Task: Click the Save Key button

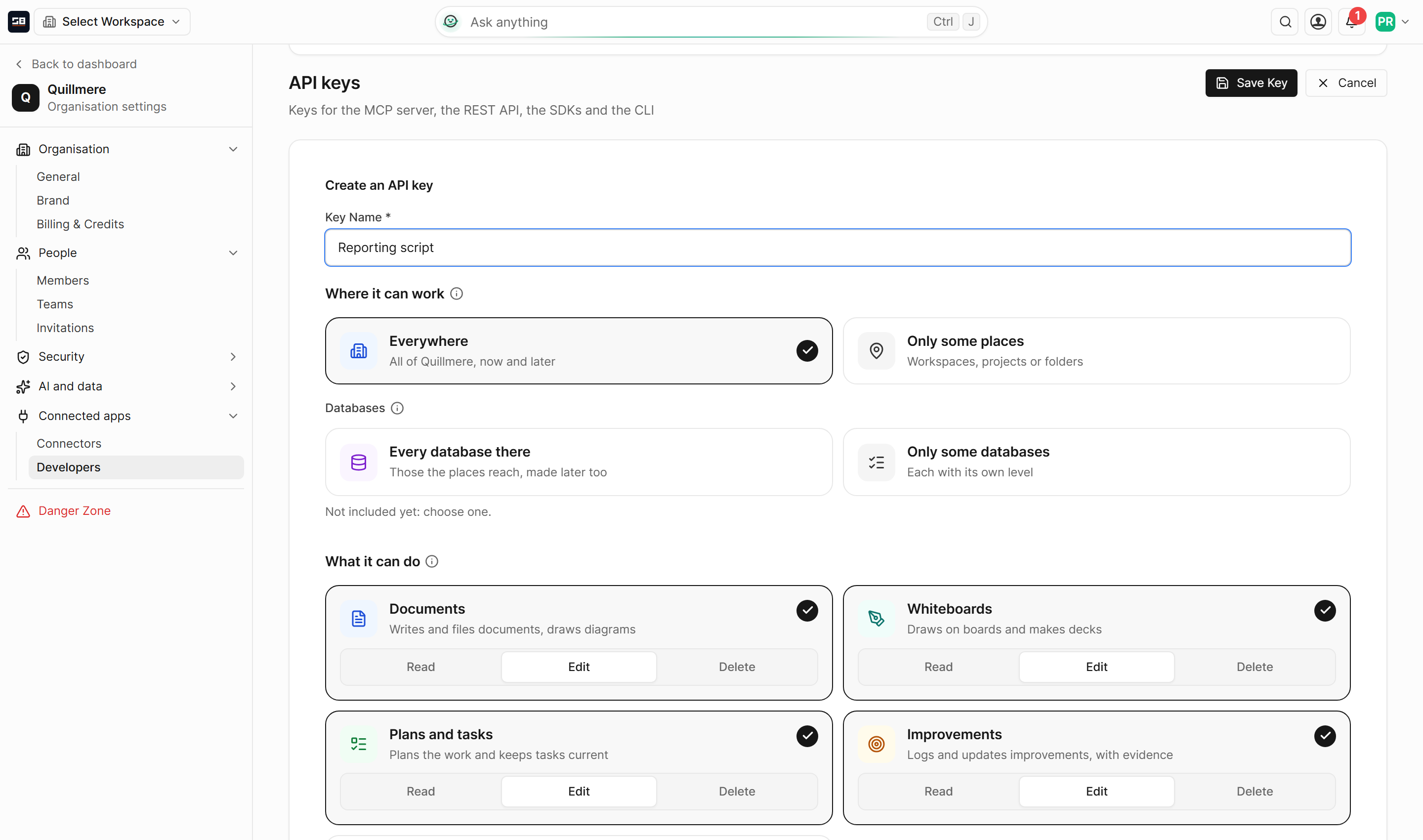Action: [x=1251, y=83]
